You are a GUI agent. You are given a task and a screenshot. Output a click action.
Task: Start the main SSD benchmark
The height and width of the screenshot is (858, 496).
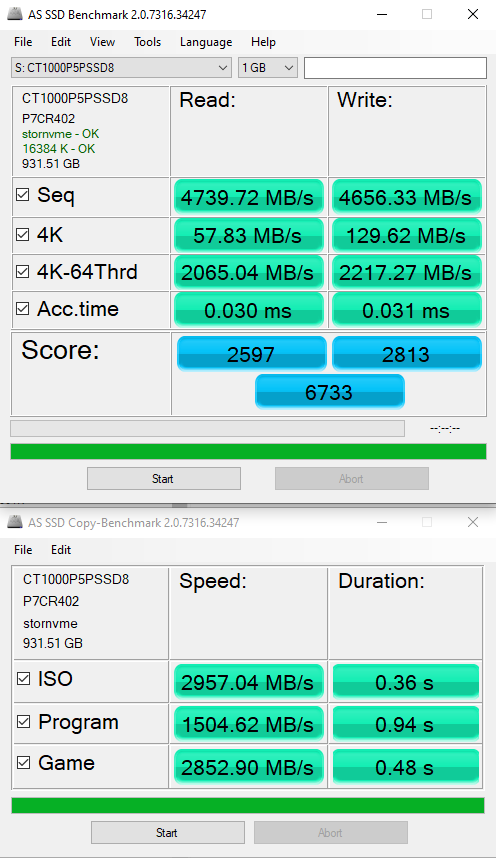164,479
